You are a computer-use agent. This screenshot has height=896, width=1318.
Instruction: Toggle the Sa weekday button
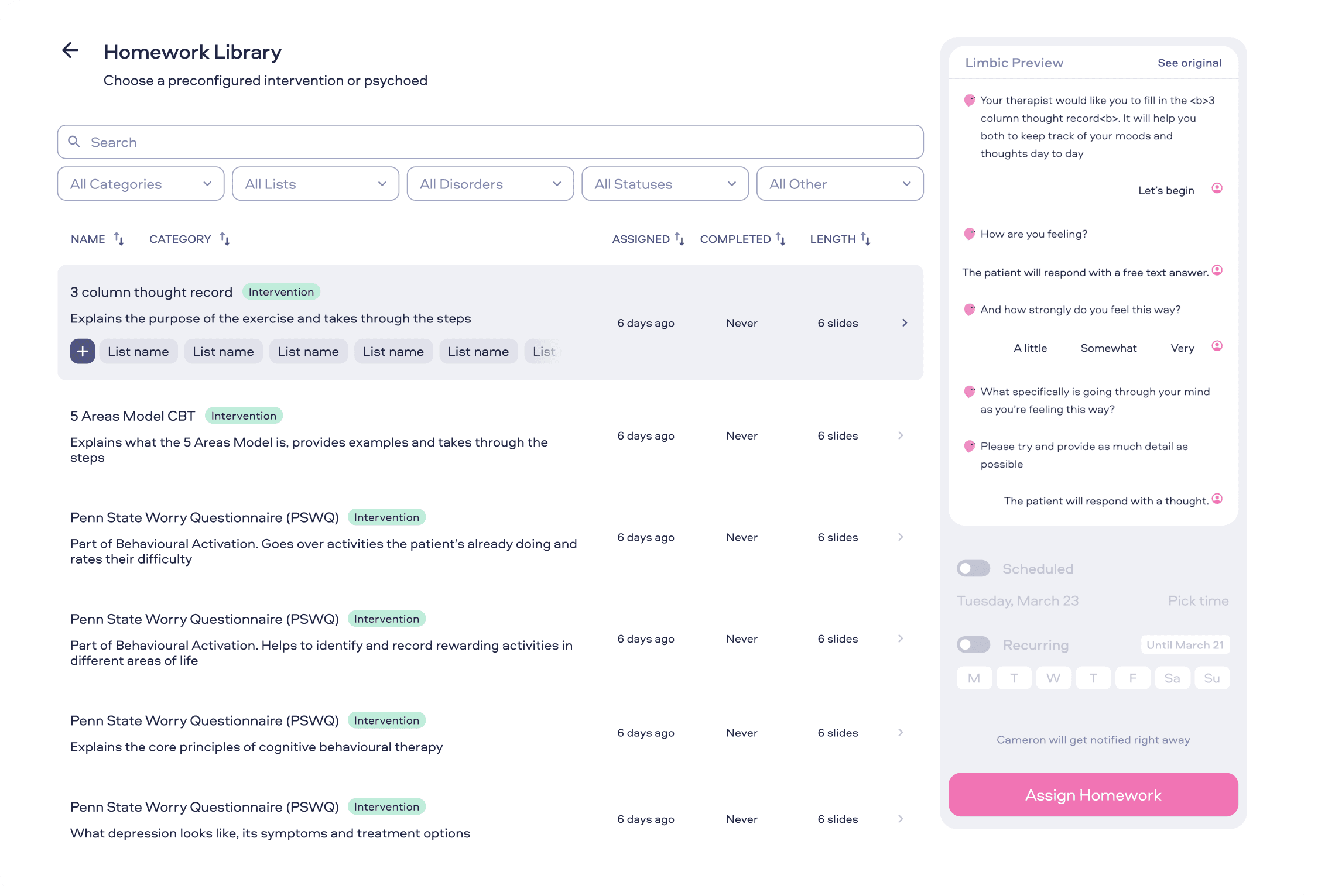click(1172, 678)
